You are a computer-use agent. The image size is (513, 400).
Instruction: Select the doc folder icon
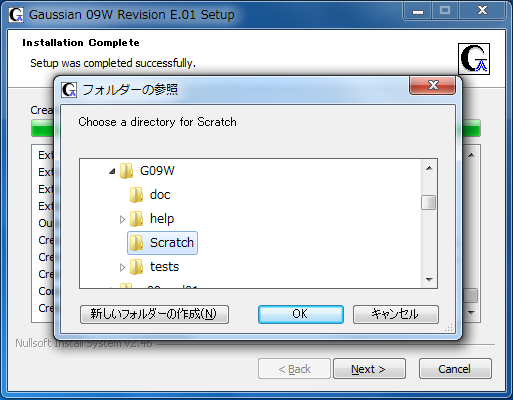137,195
